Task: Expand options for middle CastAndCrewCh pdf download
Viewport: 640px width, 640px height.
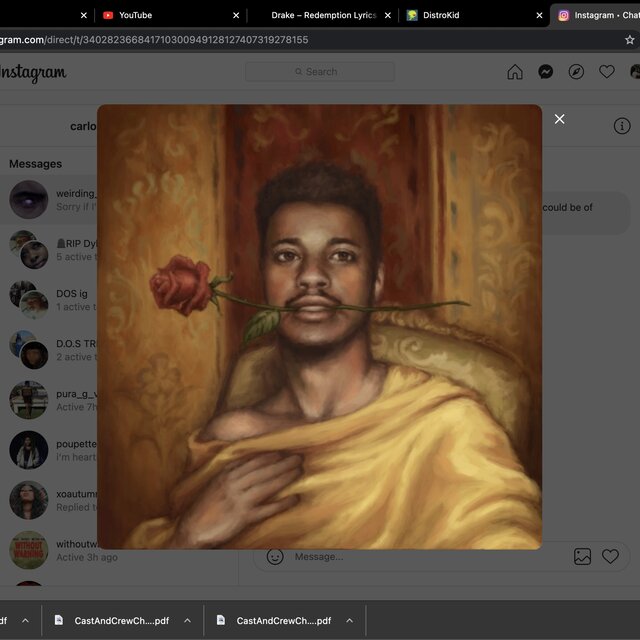Action: (187, 621)
